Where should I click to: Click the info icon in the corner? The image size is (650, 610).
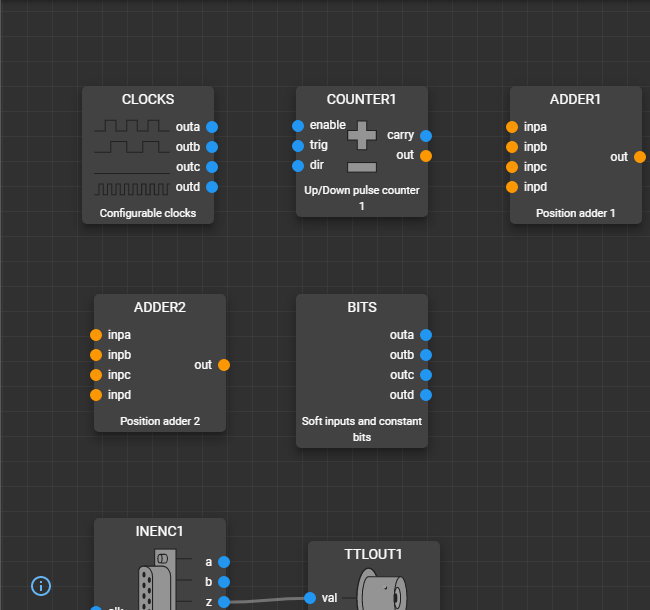41,586
